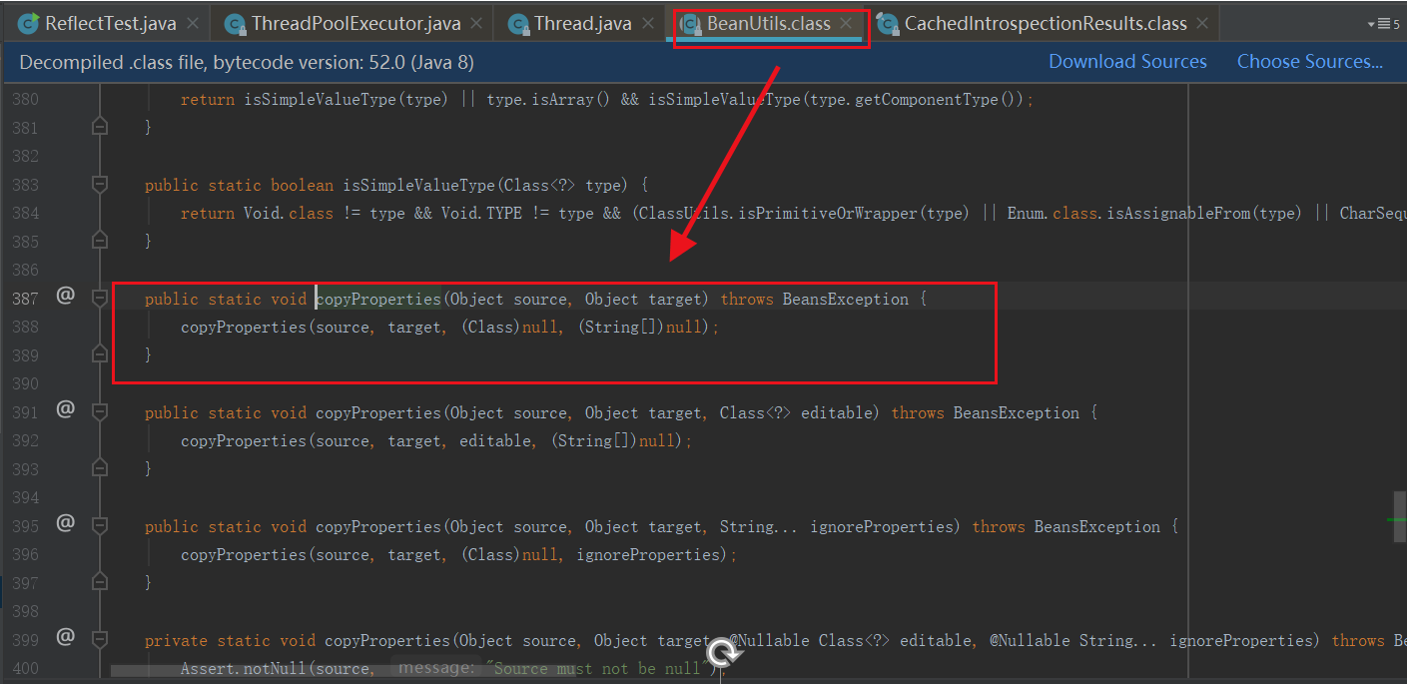The width and height of the screenshot is (1407, 684).
Task: Click the green marker in the error stripe
Action: 1396,520
